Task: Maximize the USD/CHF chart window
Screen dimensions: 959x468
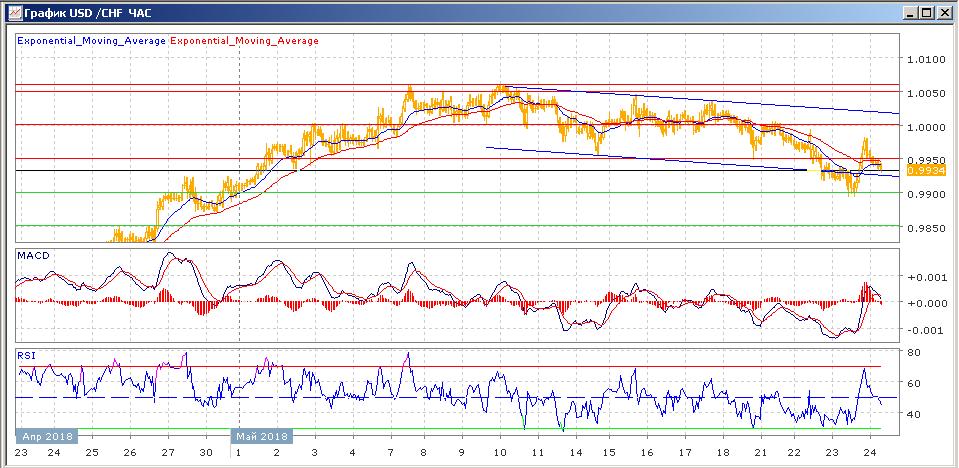Action: 926,12
